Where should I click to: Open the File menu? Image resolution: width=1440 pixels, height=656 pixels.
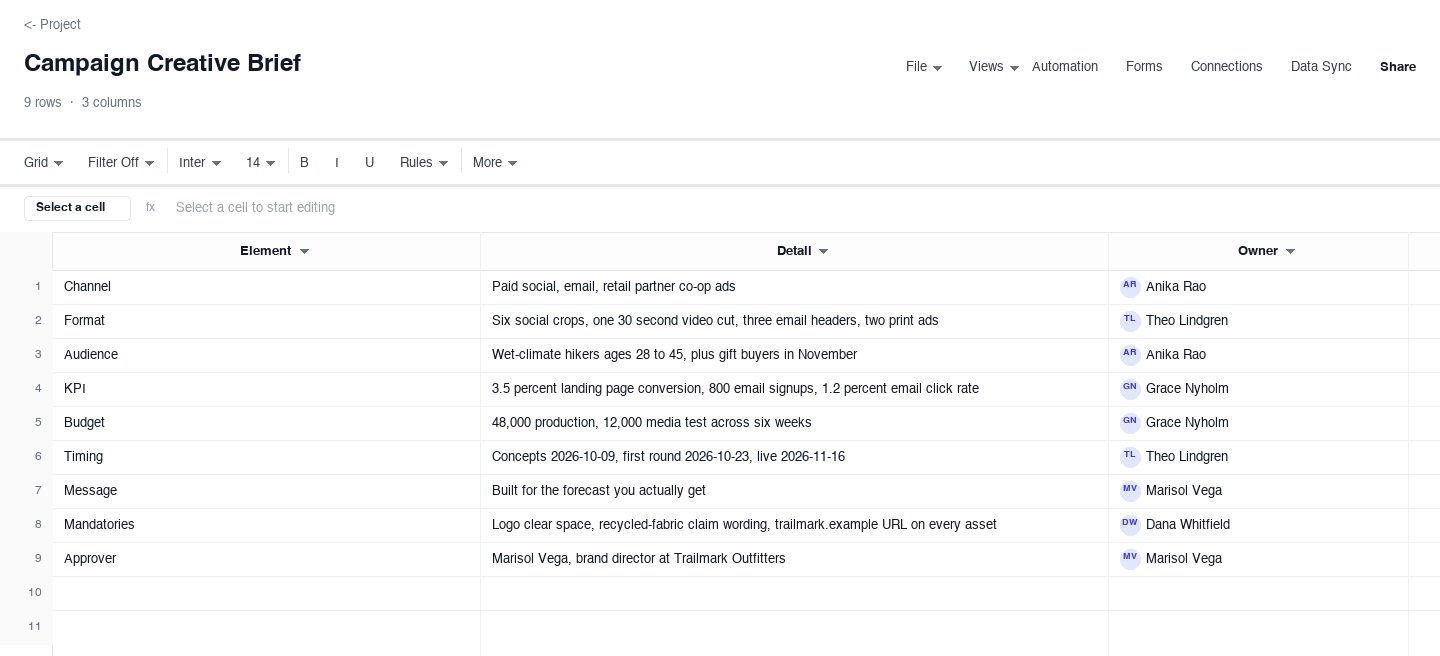click(923, 67)
